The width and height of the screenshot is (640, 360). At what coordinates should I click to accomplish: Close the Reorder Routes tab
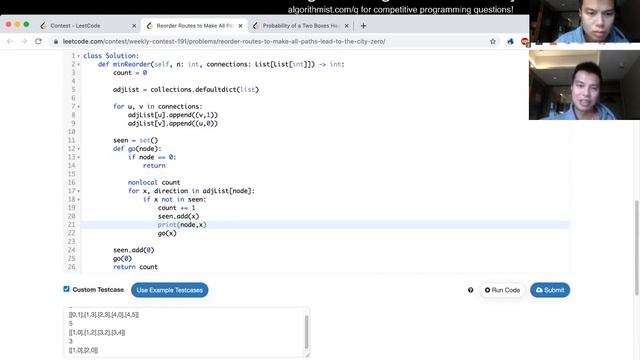pos(240,26)
